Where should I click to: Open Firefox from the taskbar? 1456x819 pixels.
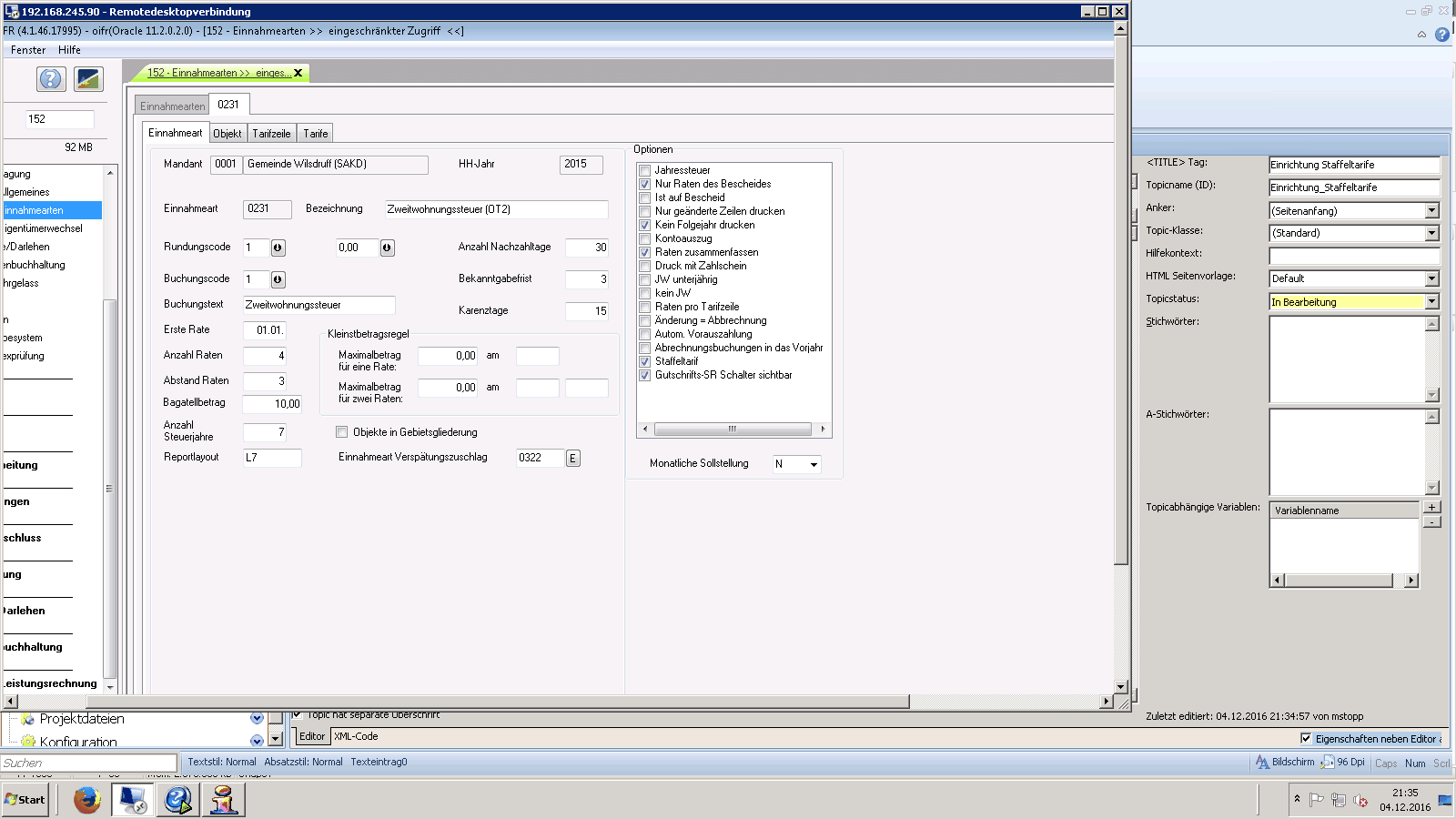tap(87, 800)
